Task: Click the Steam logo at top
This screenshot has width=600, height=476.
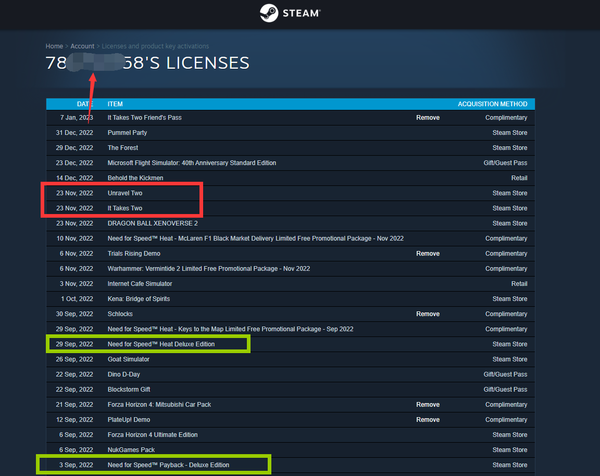Action: point(290,13)
